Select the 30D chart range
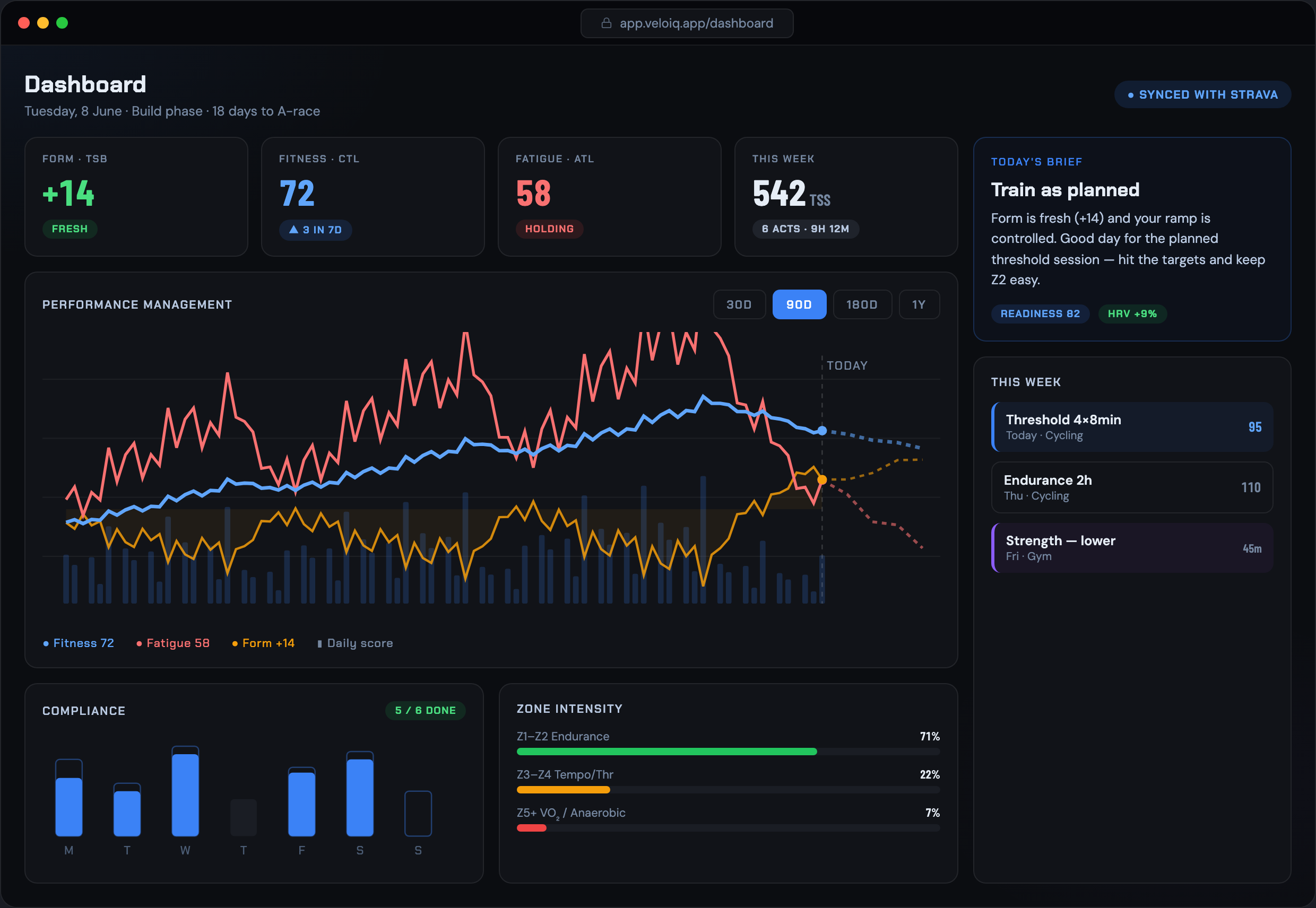1316x908 pixels. pos(739,304)
